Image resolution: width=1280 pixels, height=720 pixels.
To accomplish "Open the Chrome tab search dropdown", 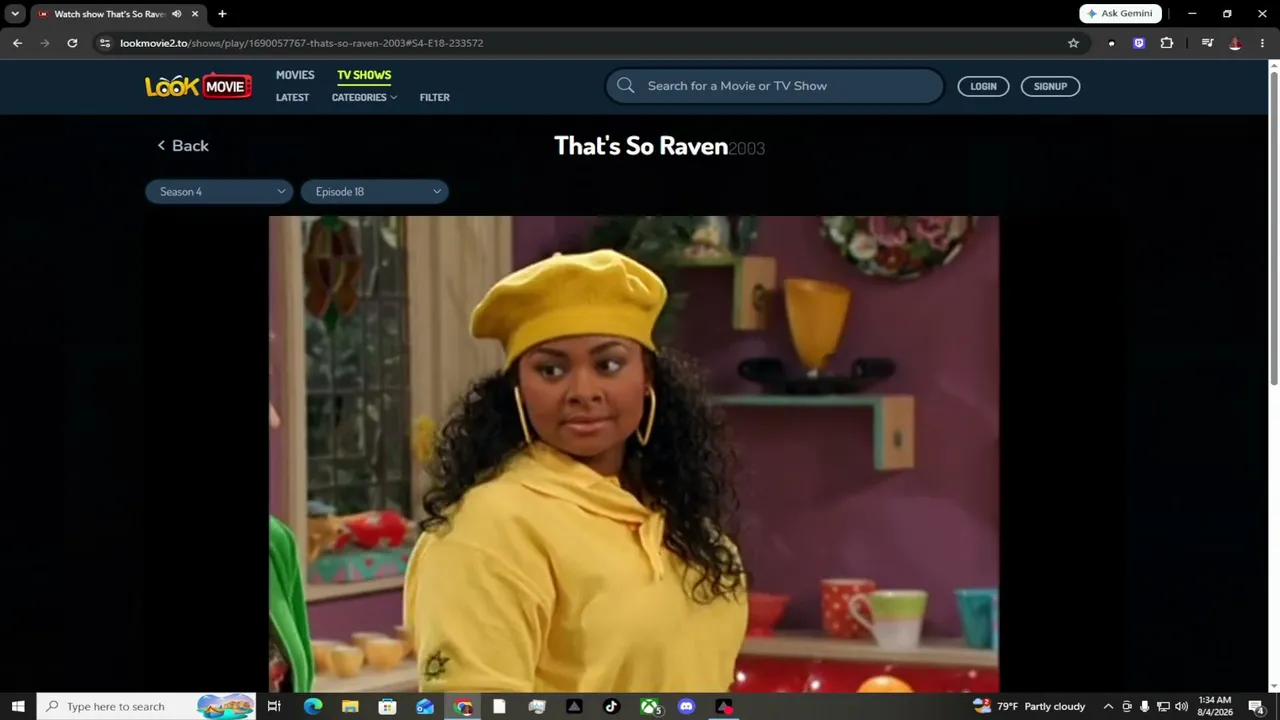I will [x=15, y=14].
